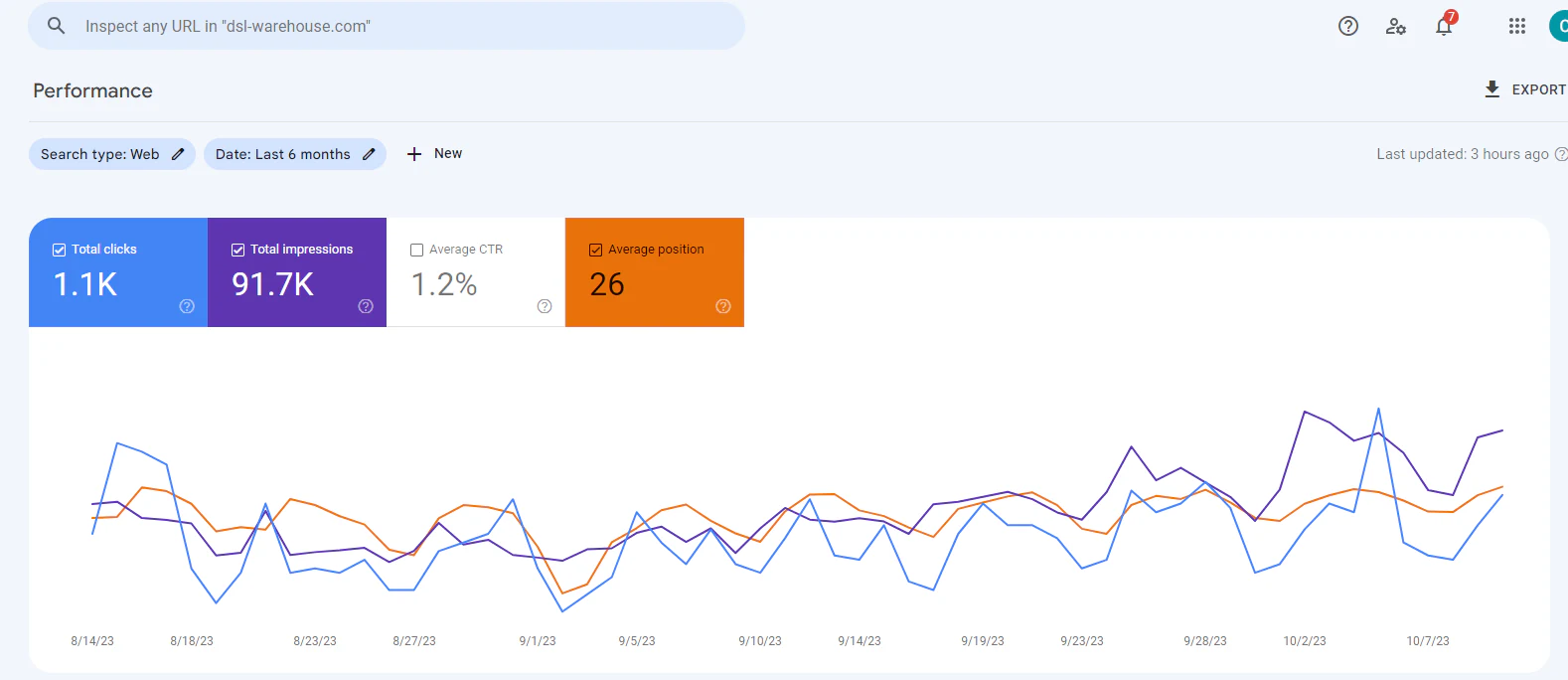
Task: Click the 9/23/23 axis date label
Action: (x=1082, y=641)
